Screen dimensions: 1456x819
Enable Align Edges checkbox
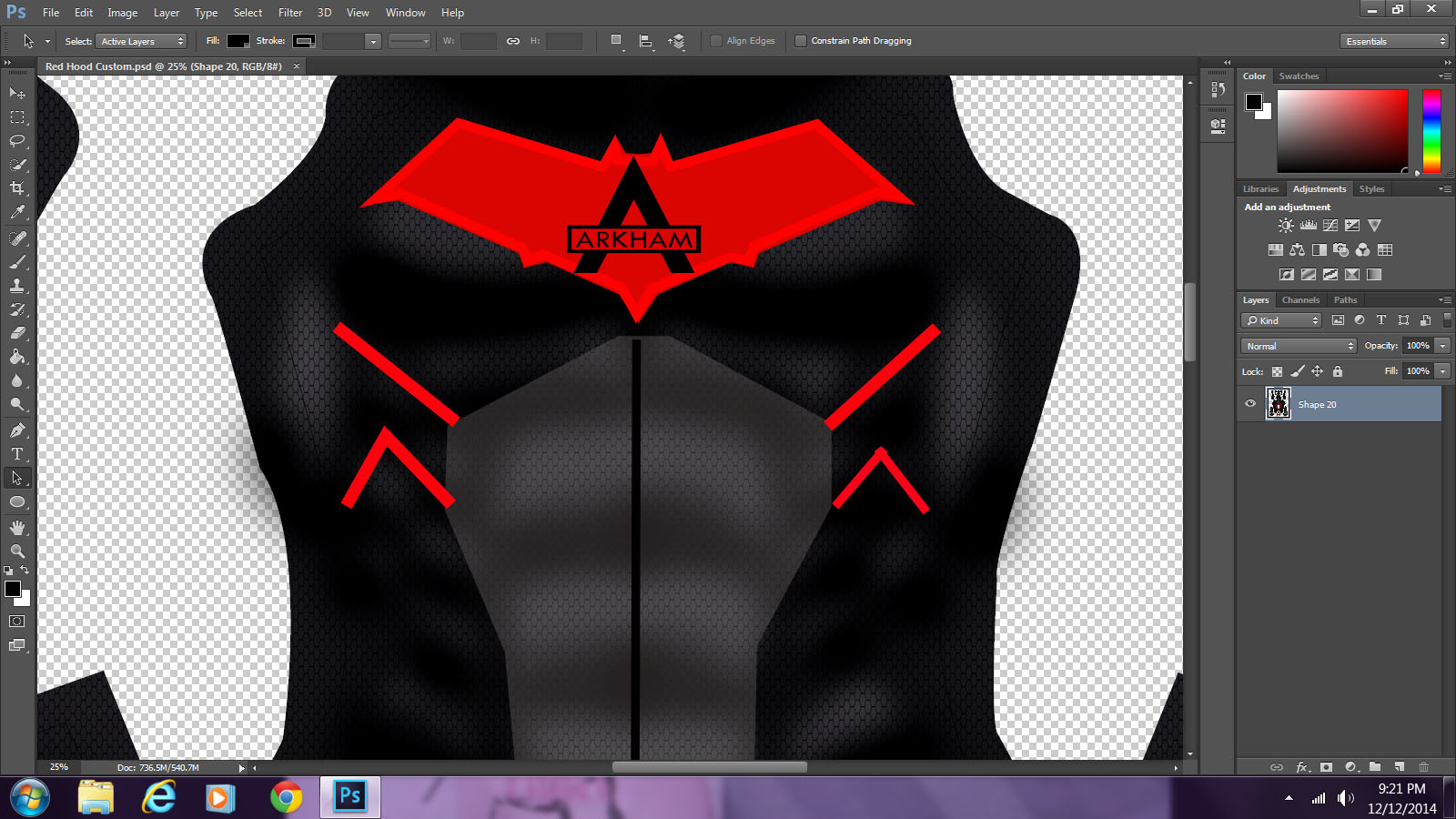pos(716,41)
